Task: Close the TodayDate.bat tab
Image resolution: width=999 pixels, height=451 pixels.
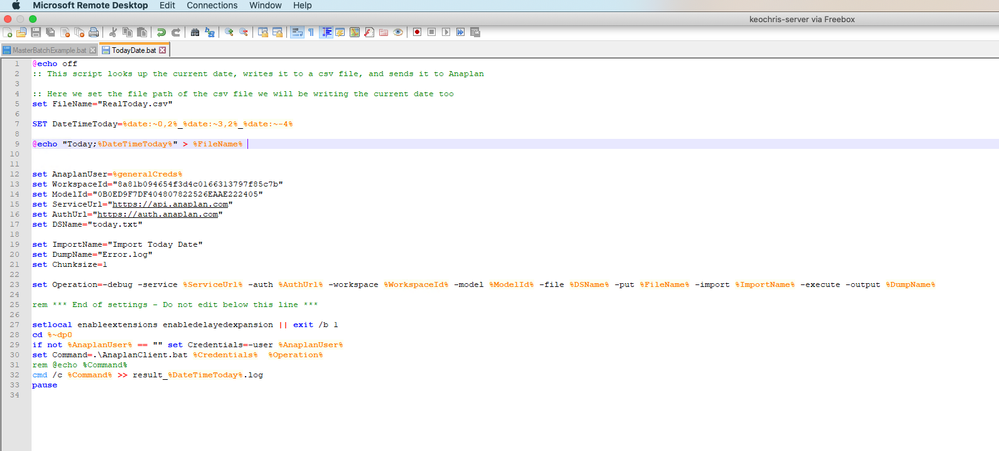Action: (x=162, y=50)
